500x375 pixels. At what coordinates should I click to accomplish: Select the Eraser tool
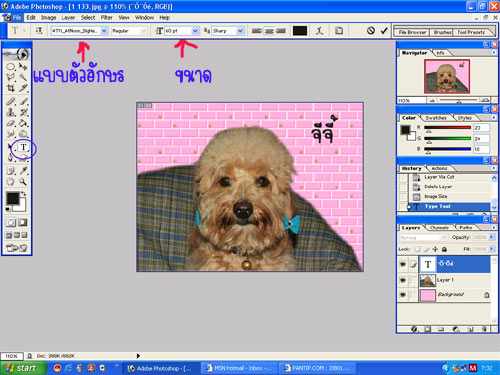pyautogui.click(x=11, y=123)
